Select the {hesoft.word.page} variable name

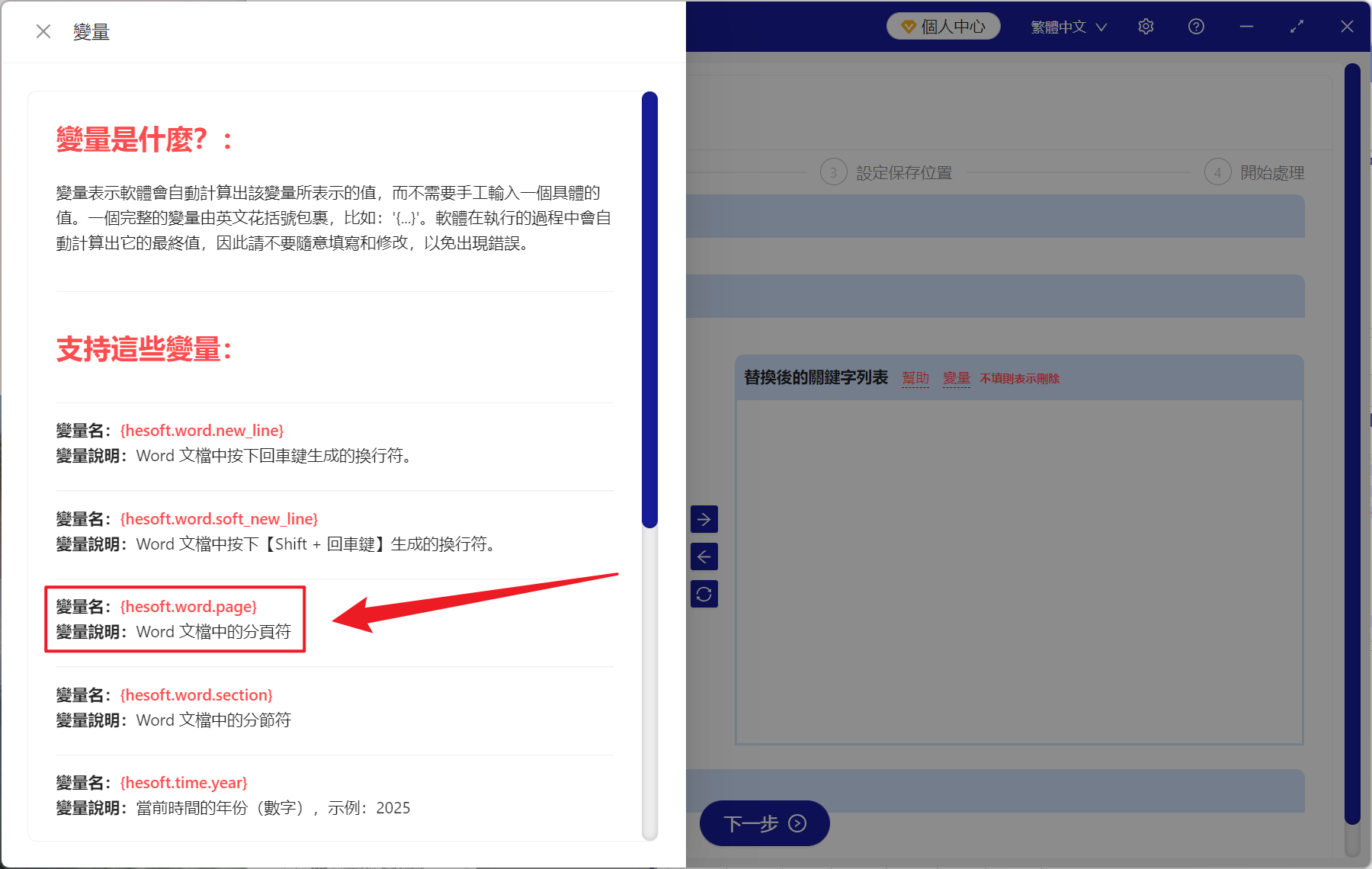point(188,606)
